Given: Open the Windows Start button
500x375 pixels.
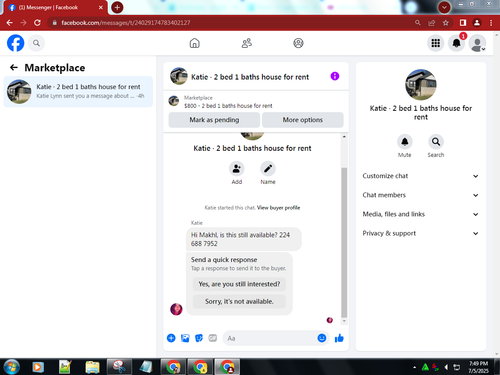Looking at the screenshot, I should (x=12, y=367).
